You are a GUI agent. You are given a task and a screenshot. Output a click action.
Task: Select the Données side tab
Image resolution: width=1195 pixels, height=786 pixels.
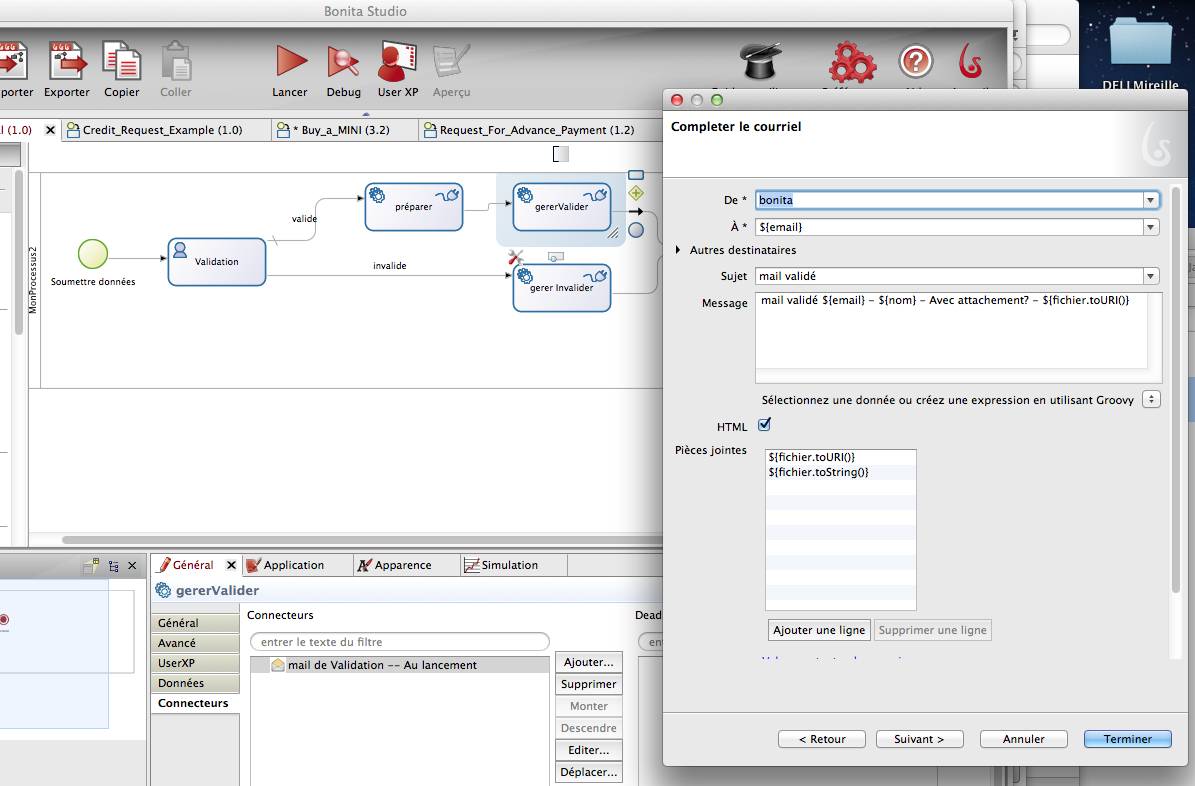click(x=181, y=683)
